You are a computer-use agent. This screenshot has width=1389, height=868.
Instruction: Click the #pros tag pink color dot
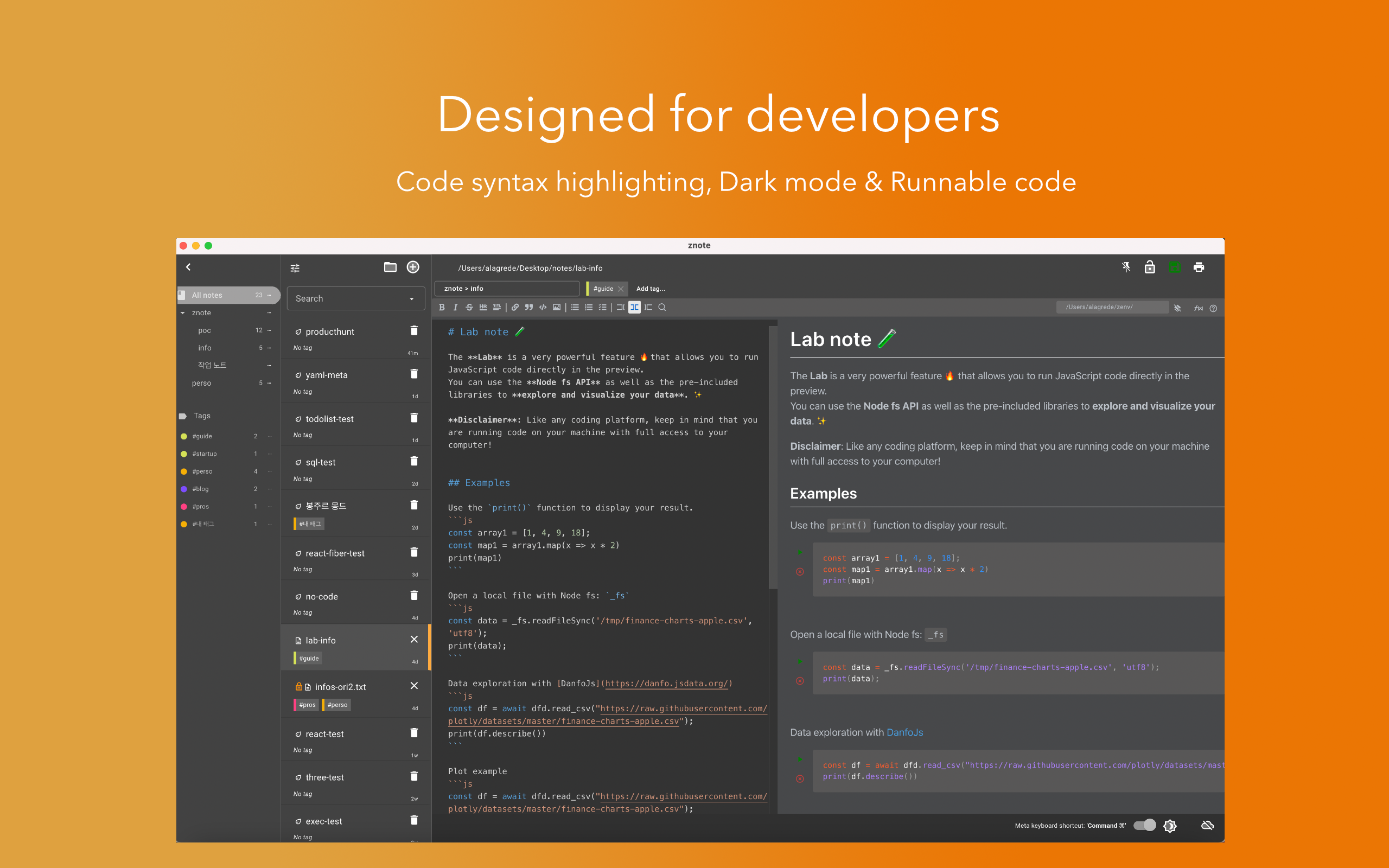(x=184, y=506)
